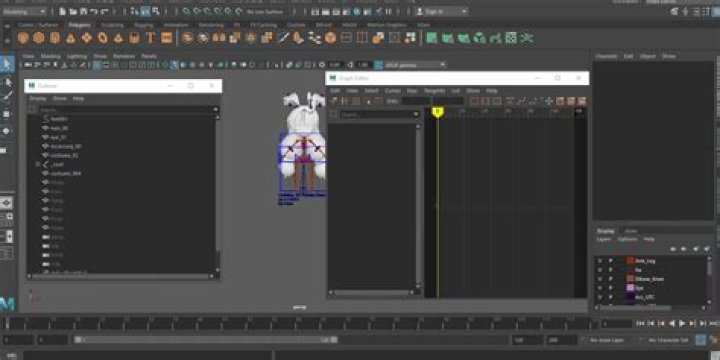Click the Open Scene folder icon
This screenshot has height=360, width=720.
[73, 11]
